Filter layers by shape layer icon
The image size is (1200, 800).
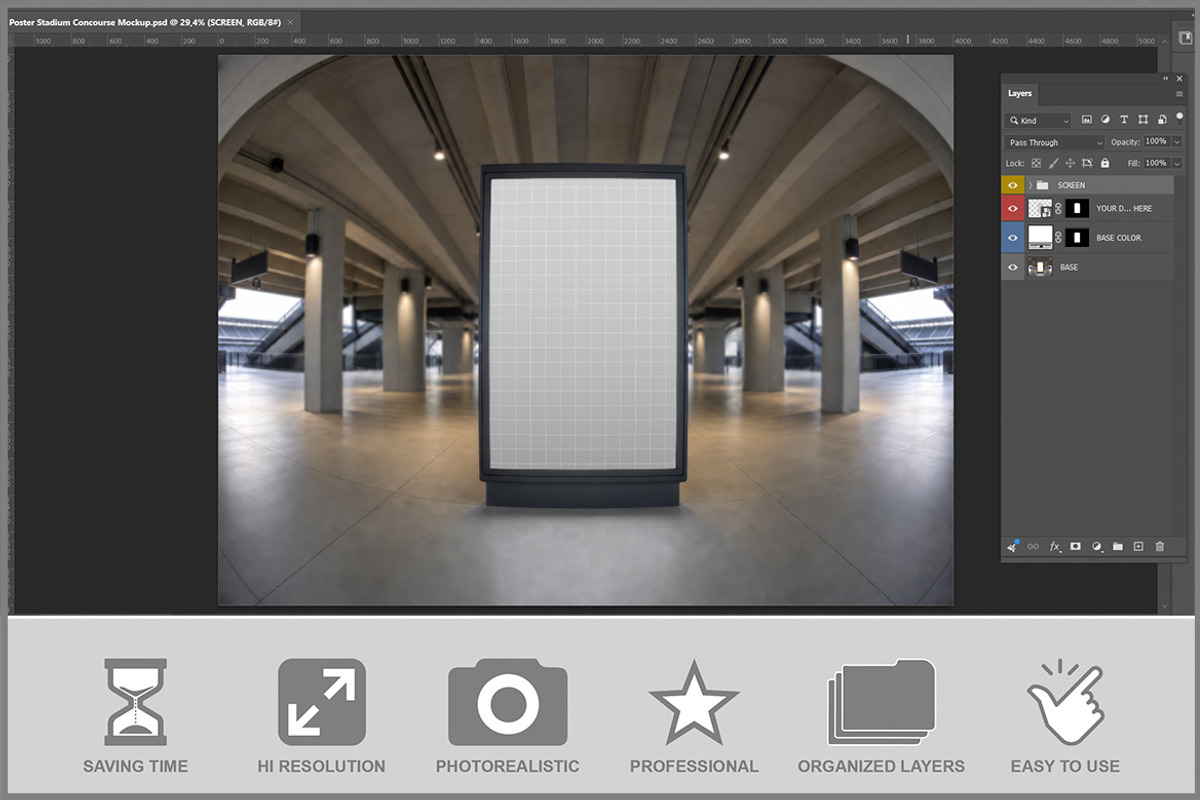pyautogui.click(x=1142, y=120)
